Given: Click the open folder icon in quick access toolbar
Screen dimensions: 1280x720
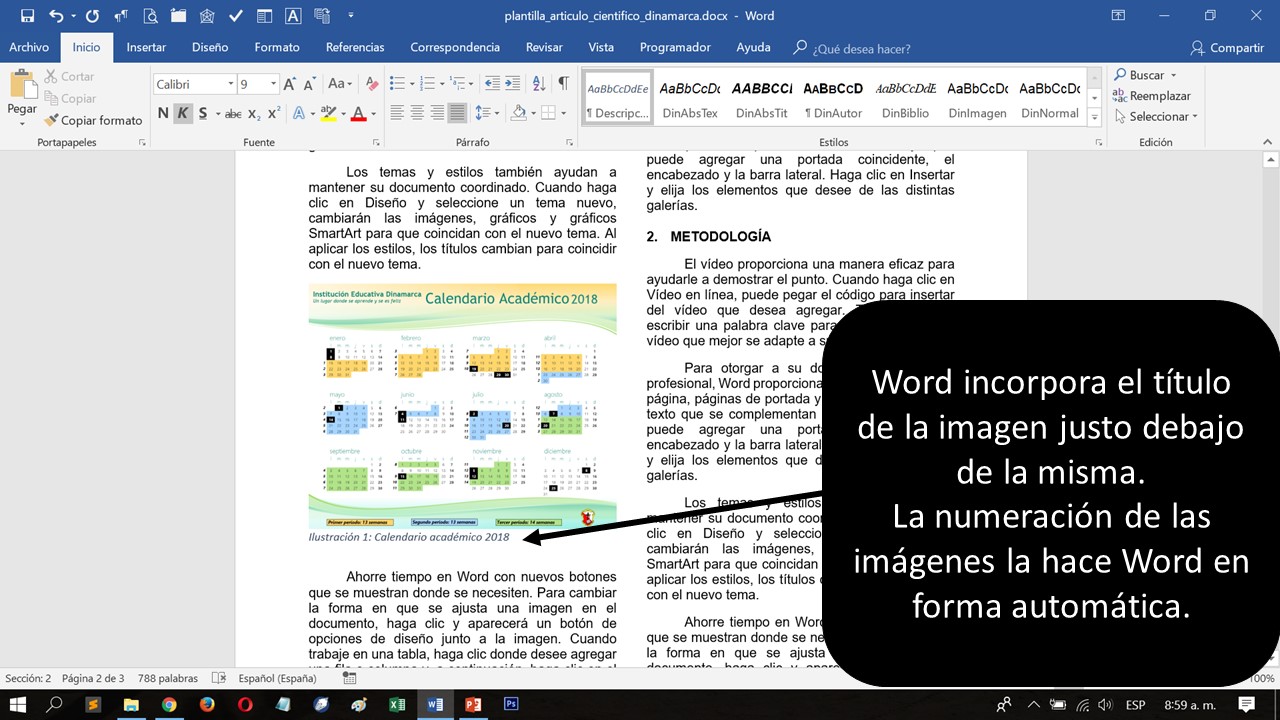Looking at the screenshot, I should (x=178, y=16).
